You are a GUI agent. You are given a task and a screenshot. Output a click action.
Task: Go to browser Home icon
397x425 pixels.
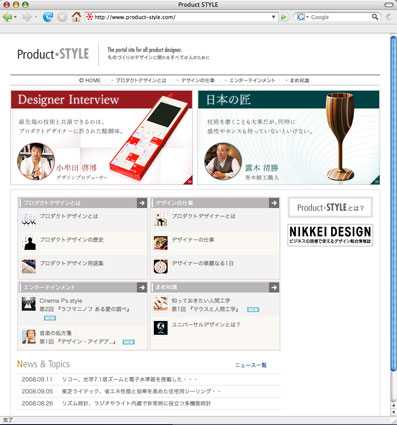pyautogui.click(x=76, y=17)
